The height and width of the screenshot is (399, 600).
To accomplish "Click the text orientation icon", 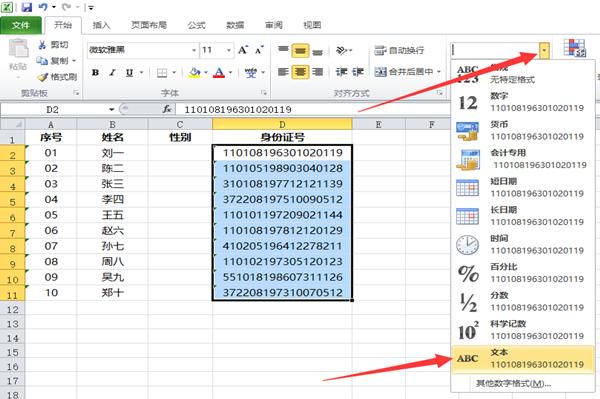I will [341, 50].
